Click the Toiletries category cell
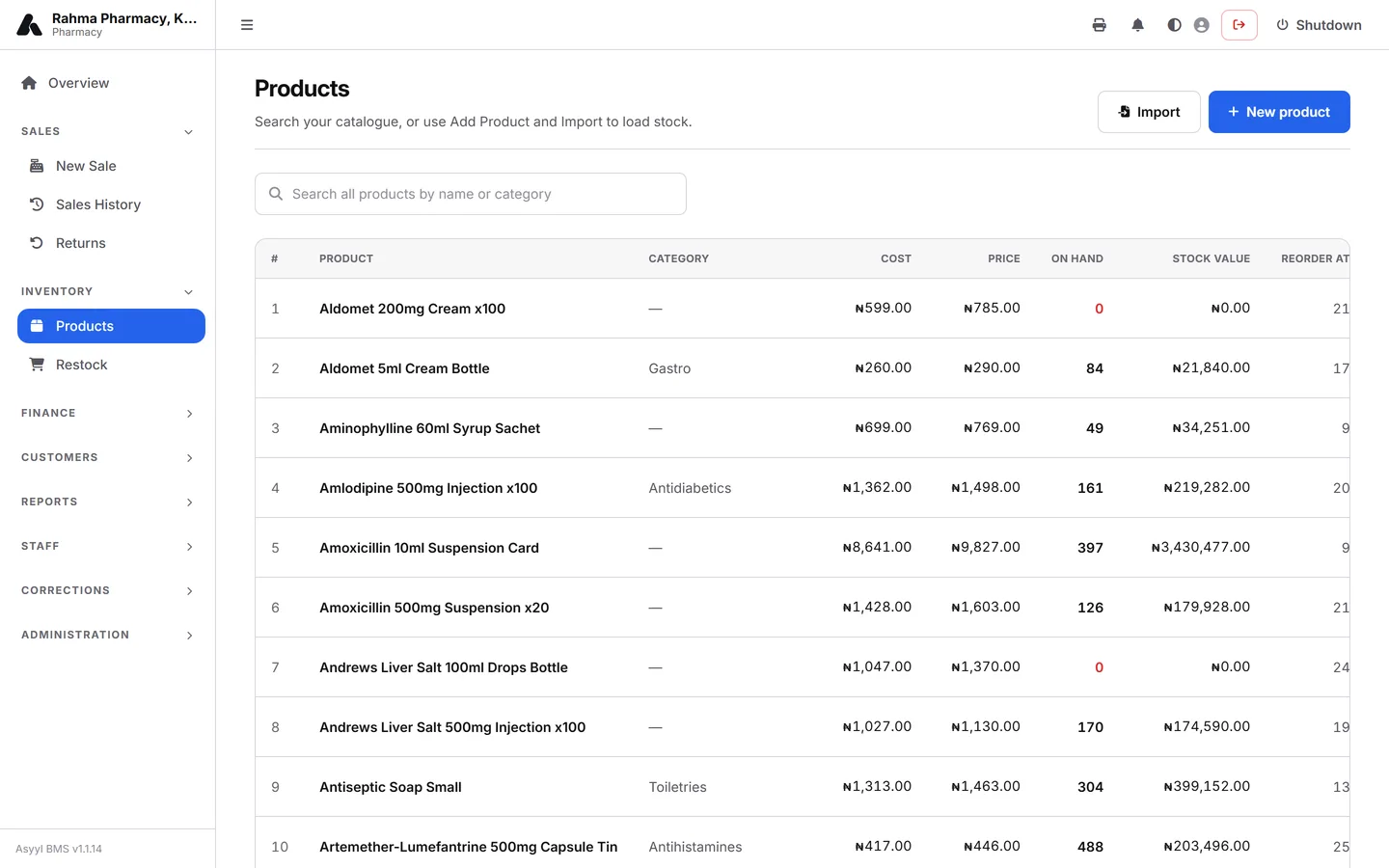The height and width of the screenshot is (868, 1389). pyautogui.click(x=677, y=787)
